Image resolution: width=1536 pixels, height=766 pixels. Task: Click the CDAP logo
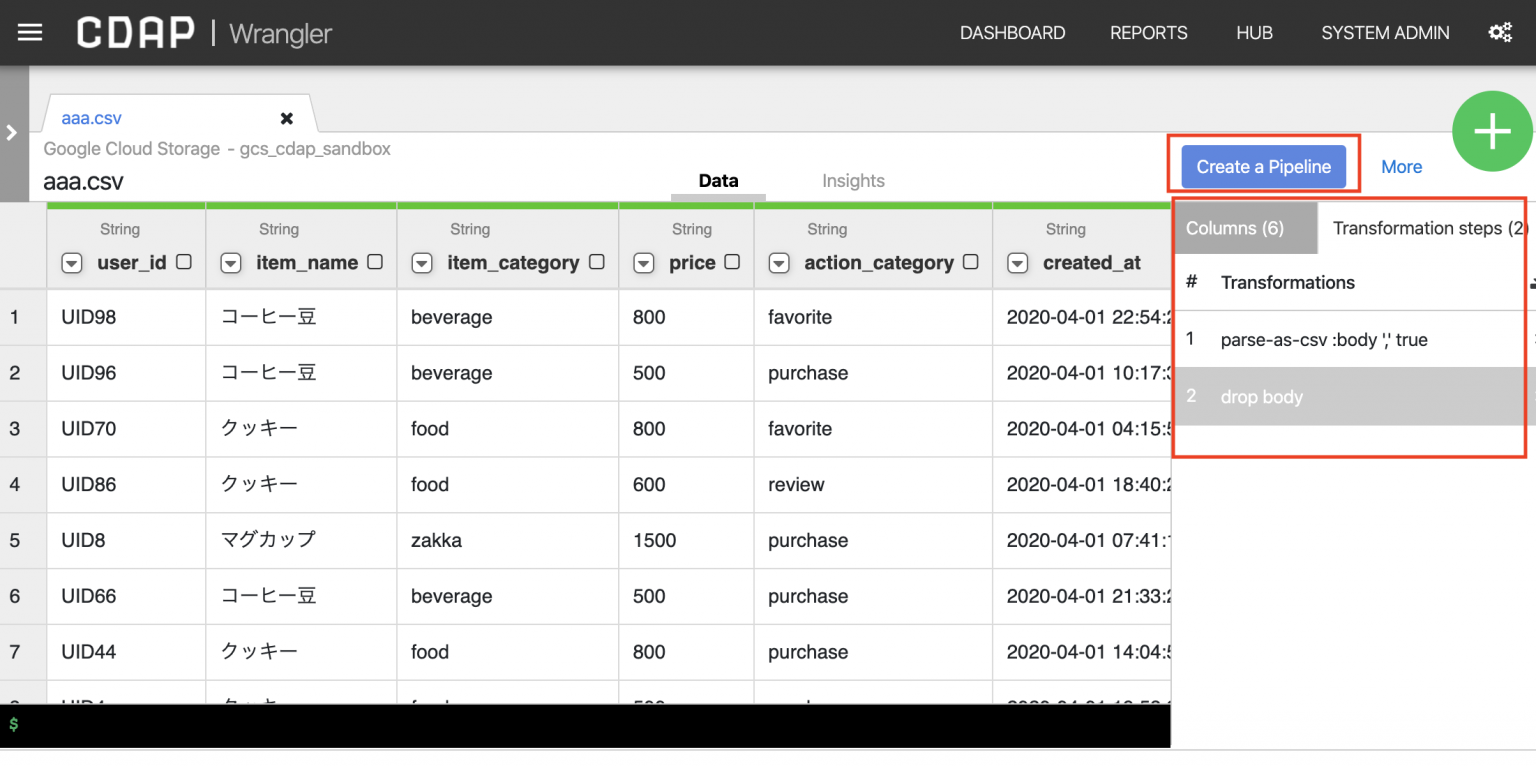tap(135, 31)
